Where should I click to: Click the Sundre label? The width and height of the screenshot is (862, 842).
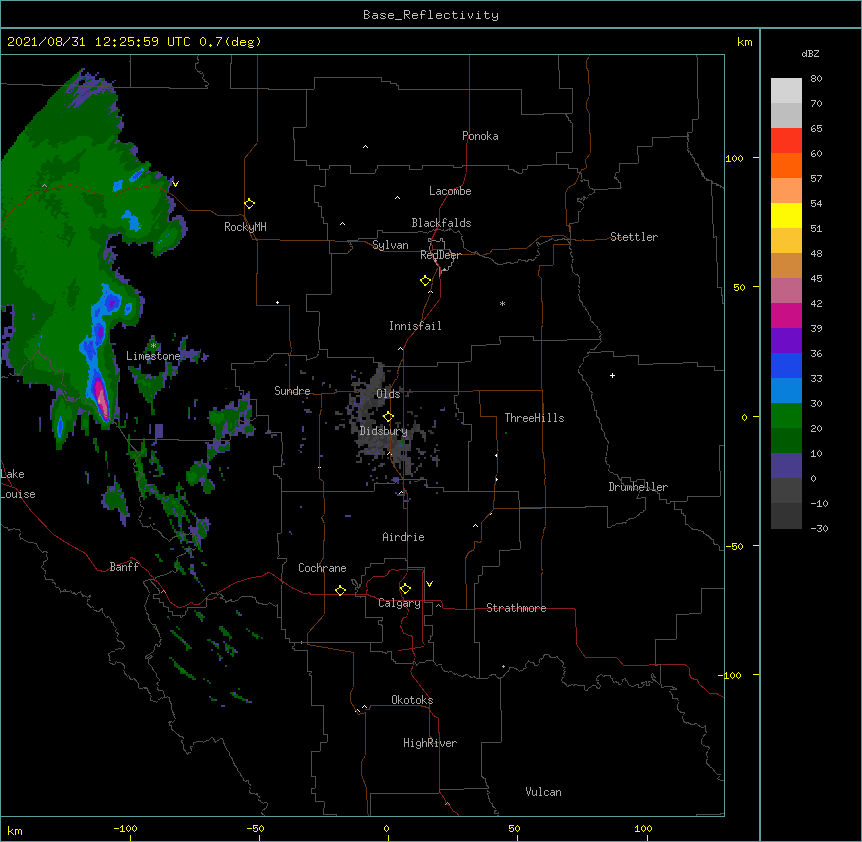292,391
